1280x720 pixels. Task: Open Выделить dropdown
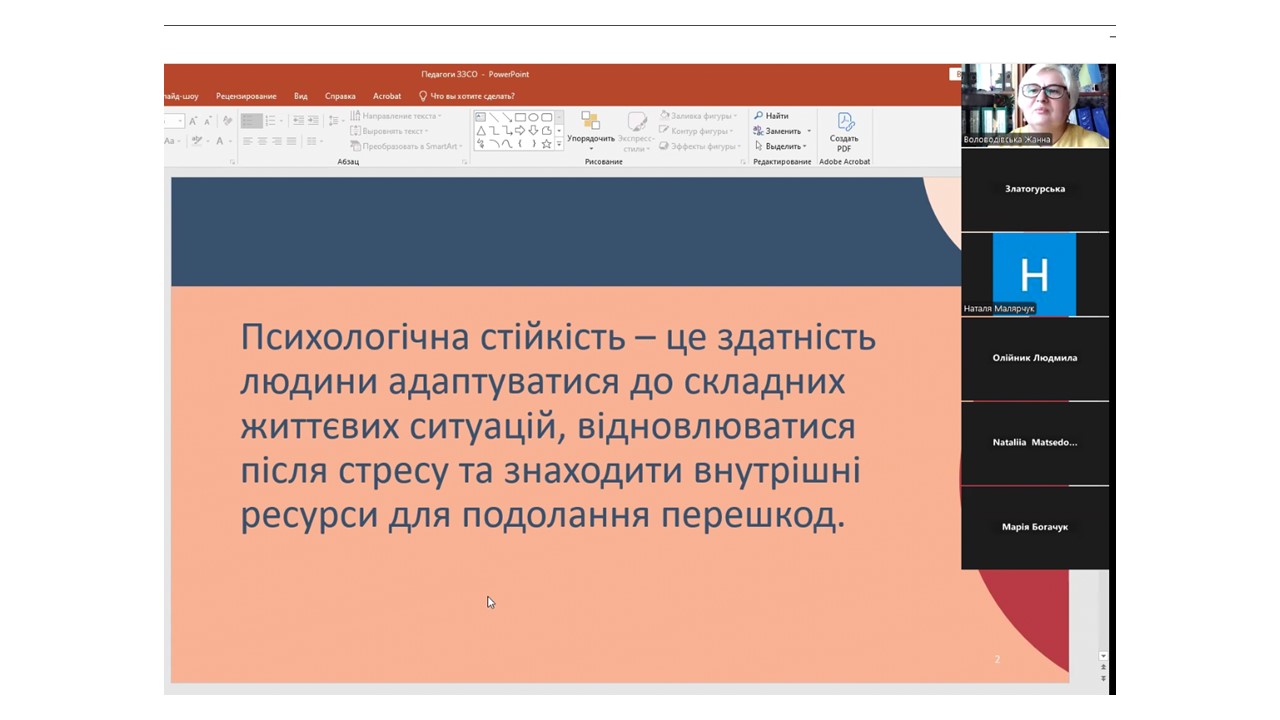coord(780,146)
